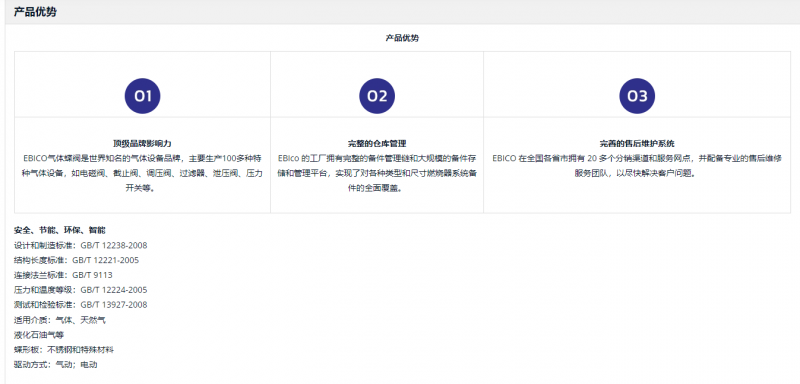This screenshot has width=800, height=384.
Task: Click the 适用介质：气体、天然气 line
Action: (60, 320)
